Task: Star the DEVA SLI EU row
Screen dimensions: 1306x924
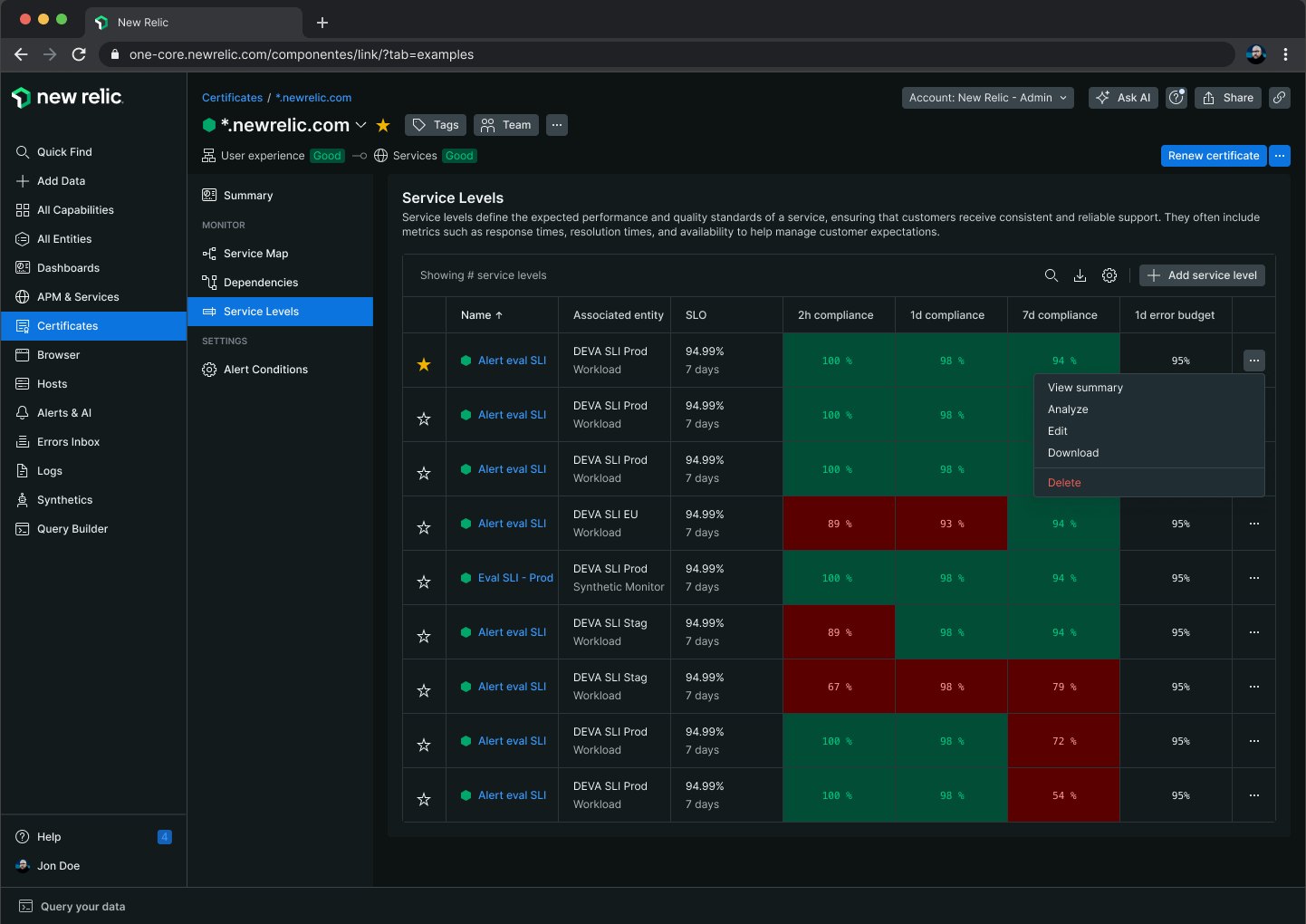Action: tap(424, 527)
